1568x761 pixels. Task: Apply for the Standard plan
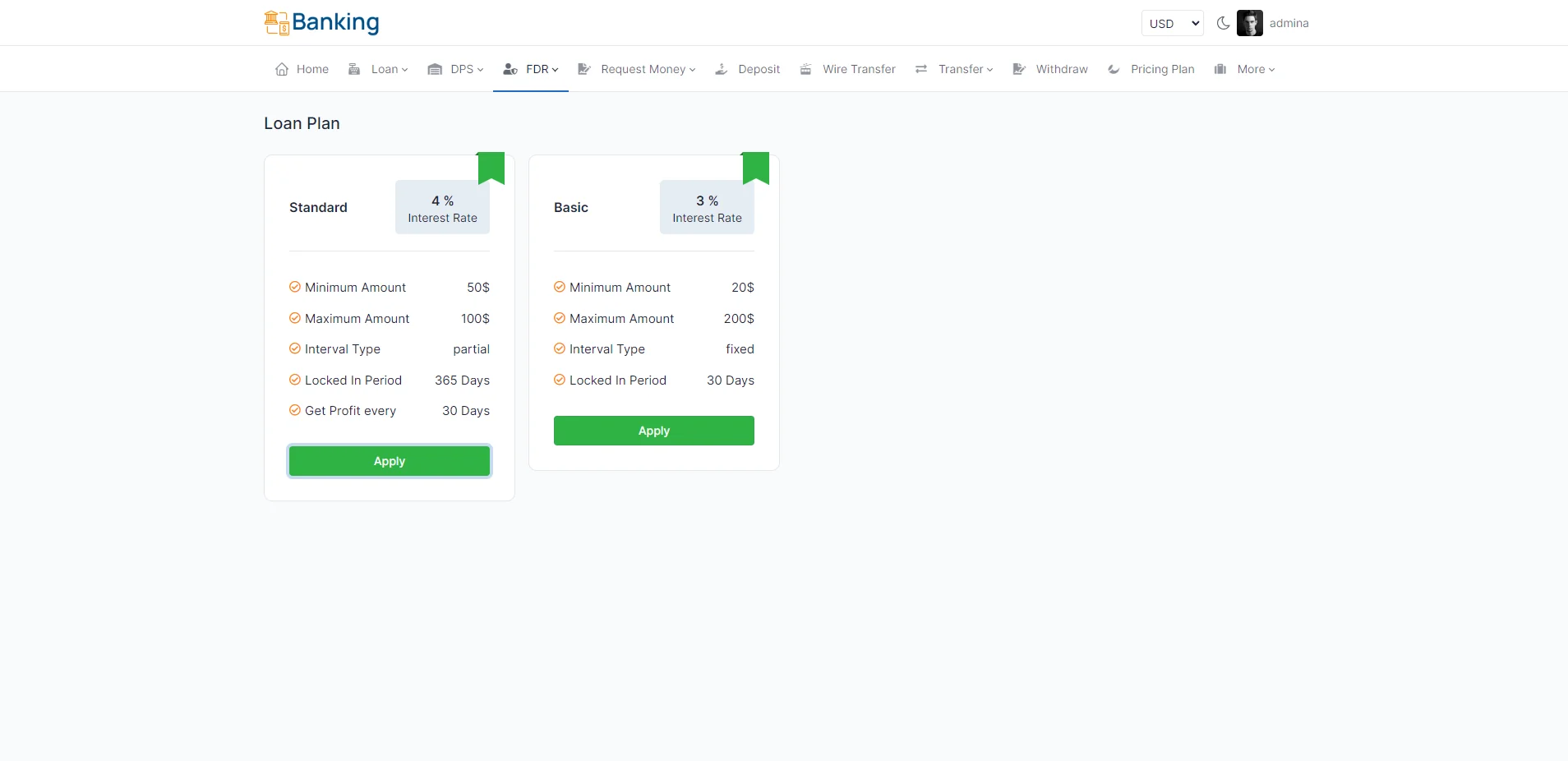[x=390, y=461]
